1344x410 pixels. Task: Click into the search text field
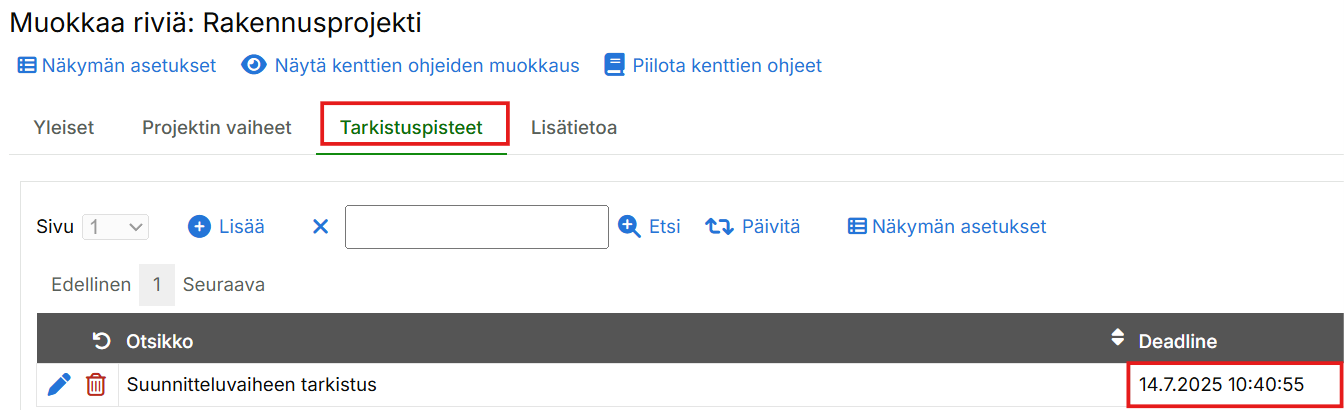point(476,227)
